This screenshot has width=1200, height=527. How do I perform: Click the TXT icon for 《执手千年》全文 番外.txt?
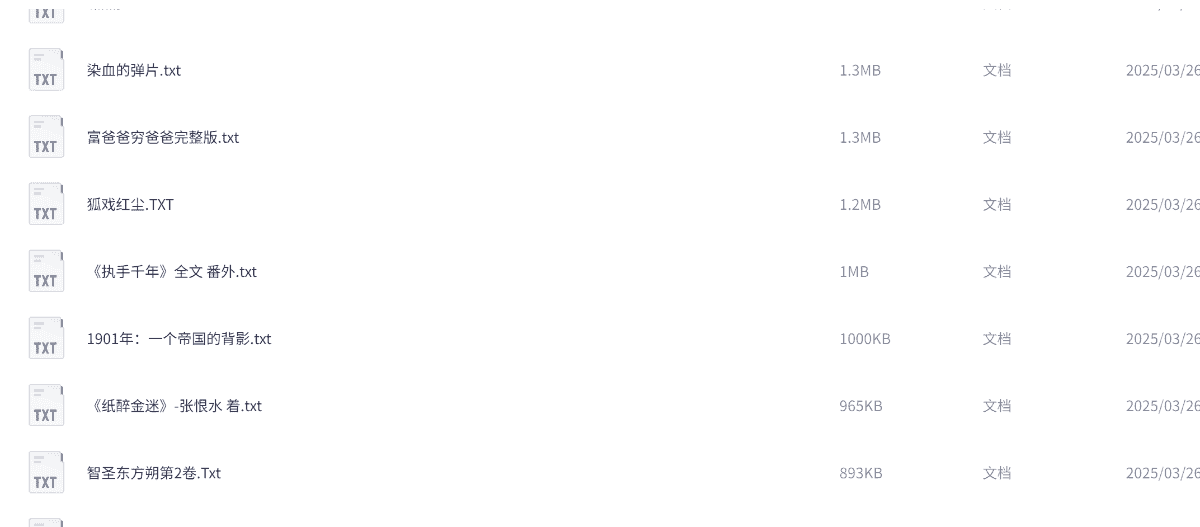(46, 271)
